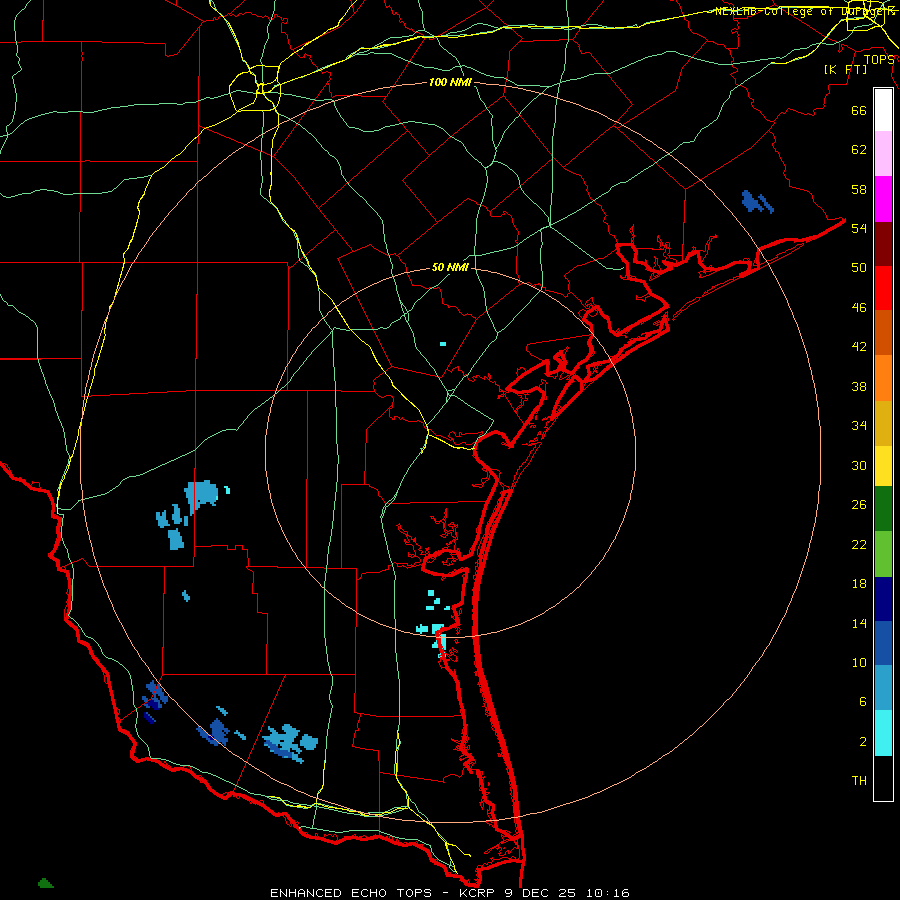Click the TOPS legend title
The width and height of the screenshot is (900, 900).
point(879,60)
